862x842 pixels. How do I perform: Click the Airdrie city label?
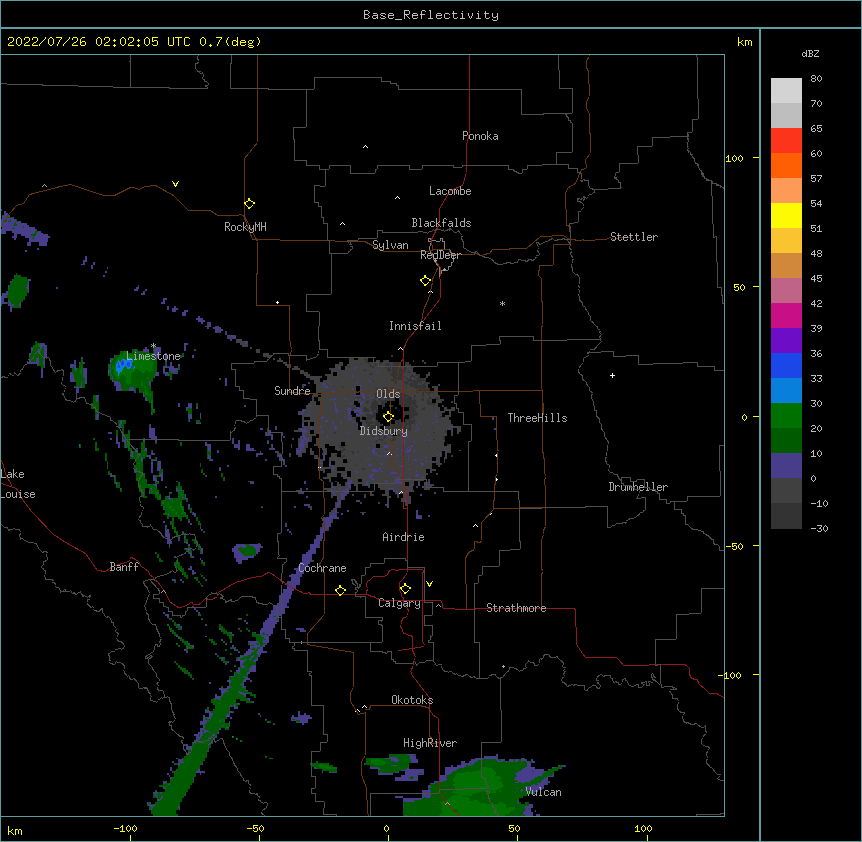[403, 537]
